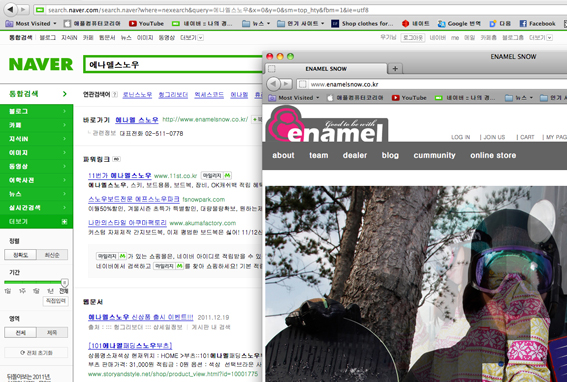The image size is (567, 382).
Task: Open 뉴스 bookmark folder in Naver window
Action: tap(256, 24)
